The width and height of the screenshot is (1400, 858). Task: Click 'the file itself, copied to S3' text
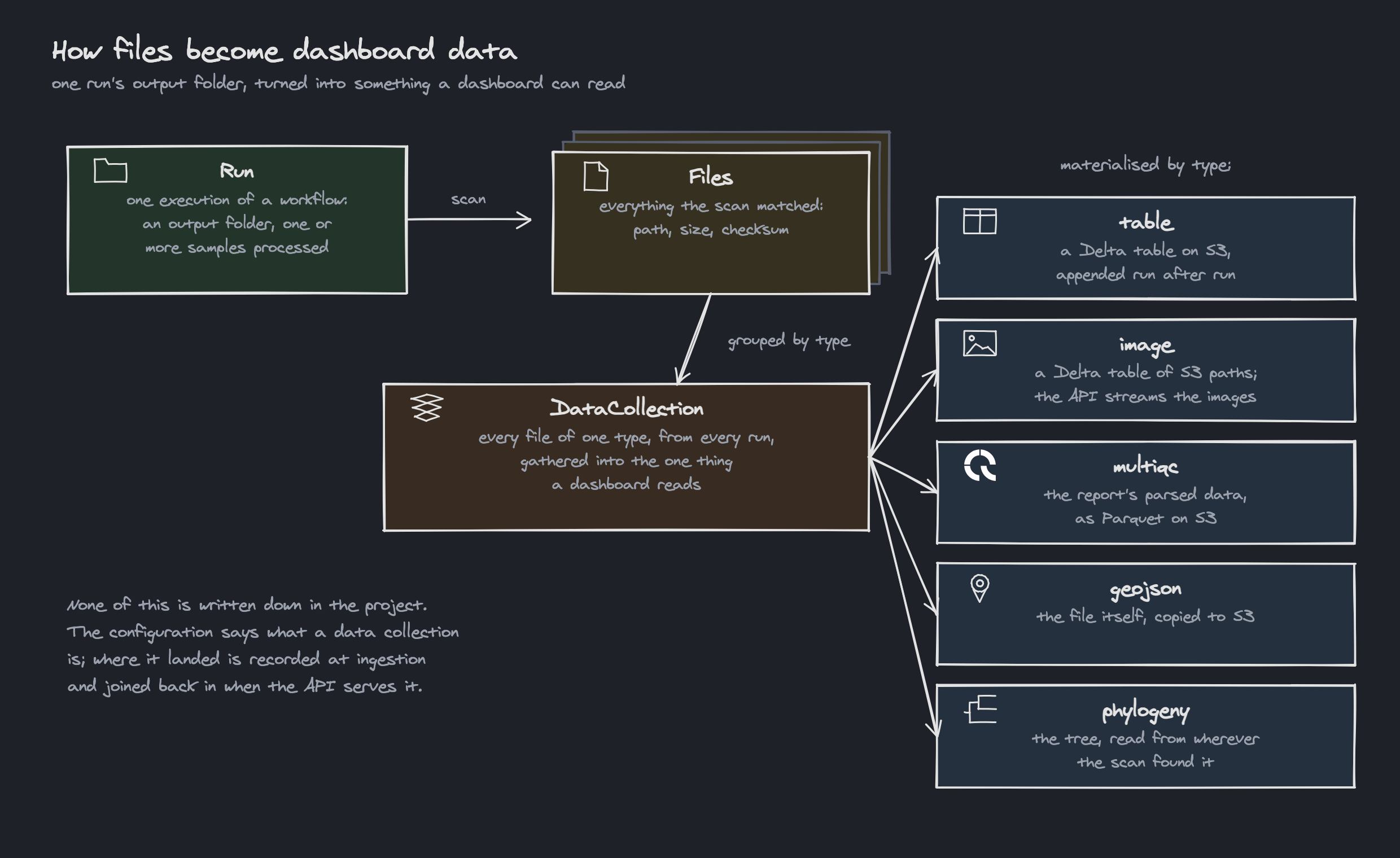1145,616
